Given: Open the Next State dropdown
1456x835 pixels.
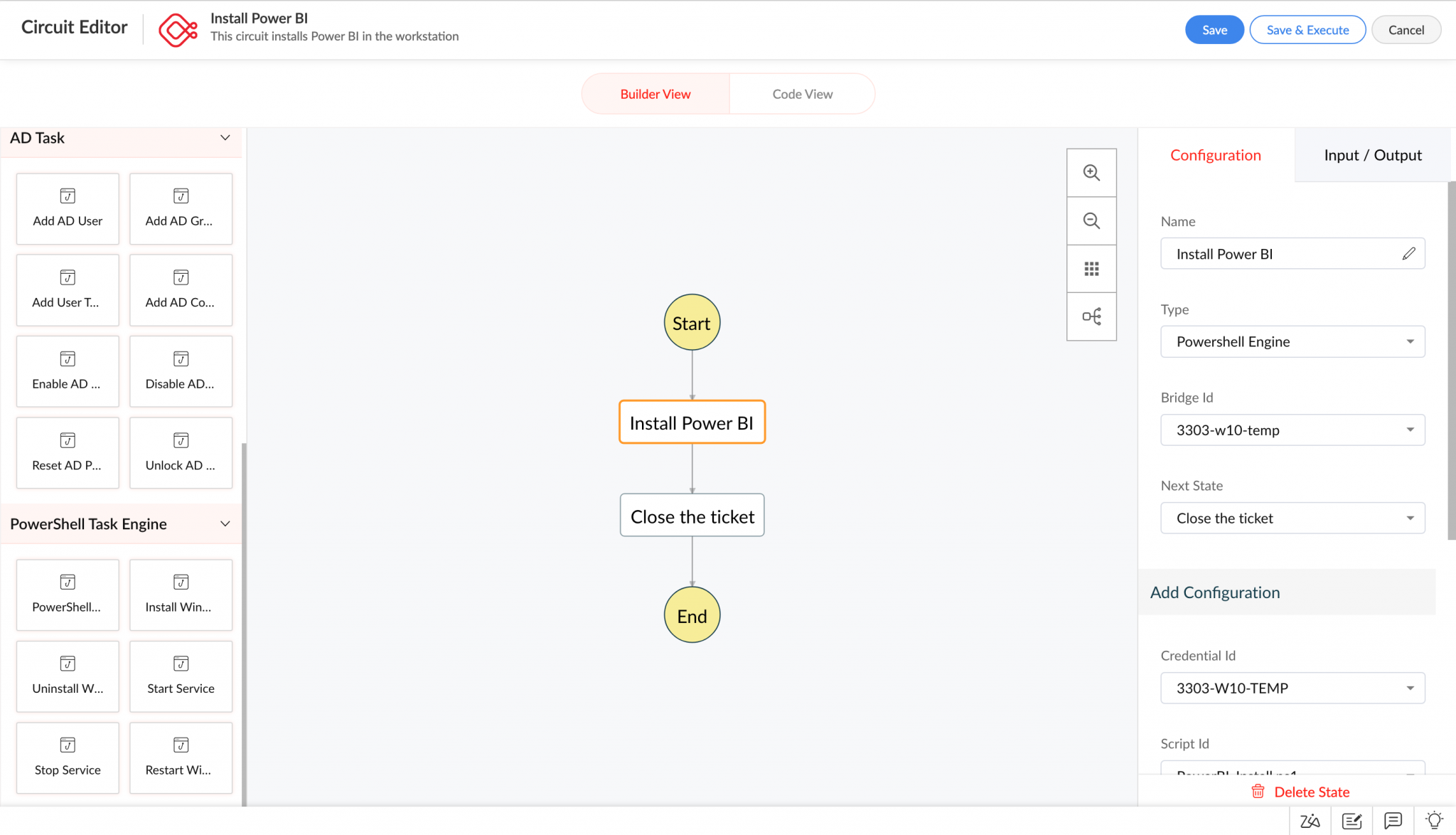Looking at the screenshot, I should click(x=1292, y=518).
